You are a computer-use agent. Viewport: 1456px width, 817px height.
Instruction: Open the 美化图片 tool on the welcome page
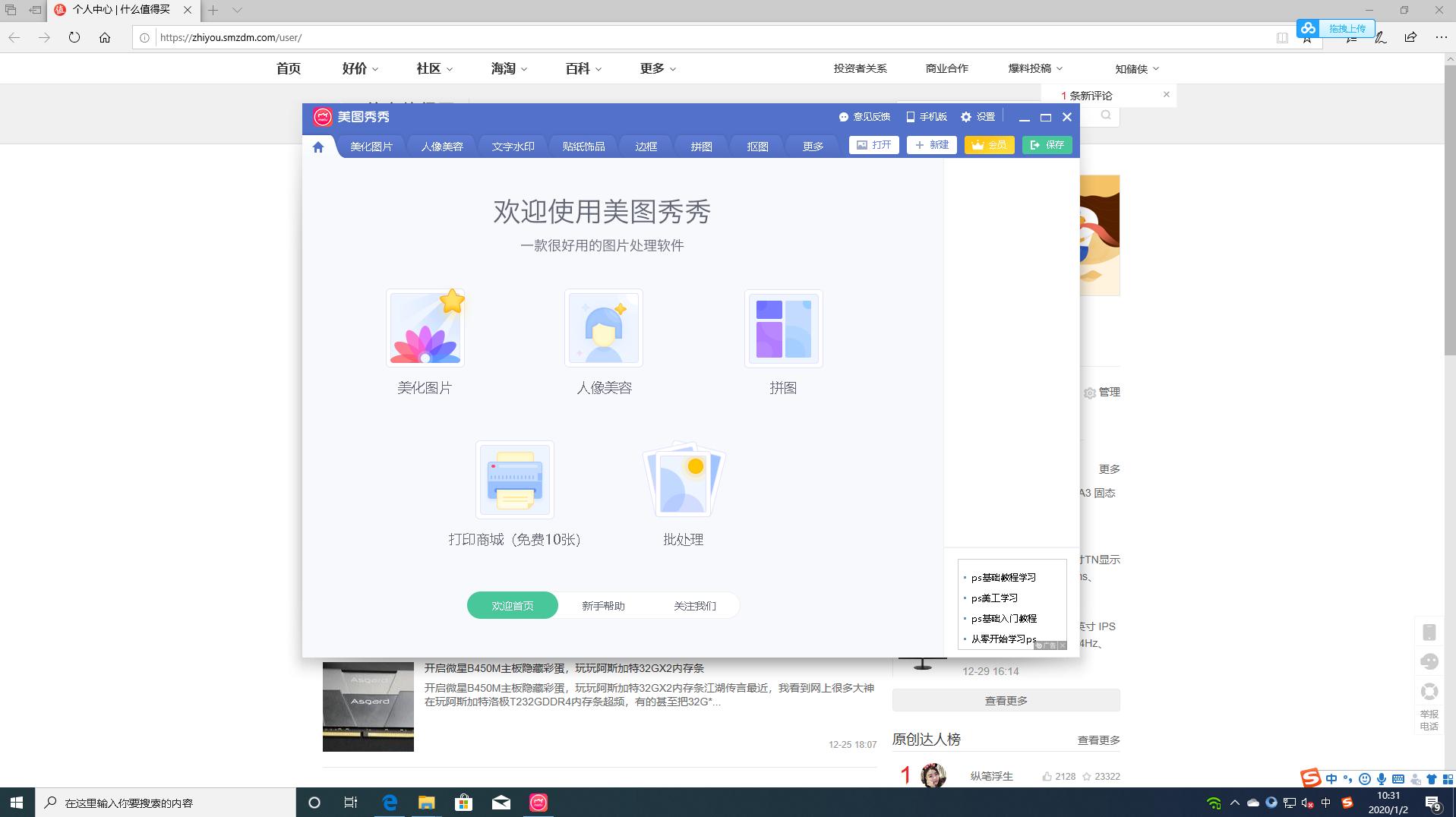click(425, 328)
